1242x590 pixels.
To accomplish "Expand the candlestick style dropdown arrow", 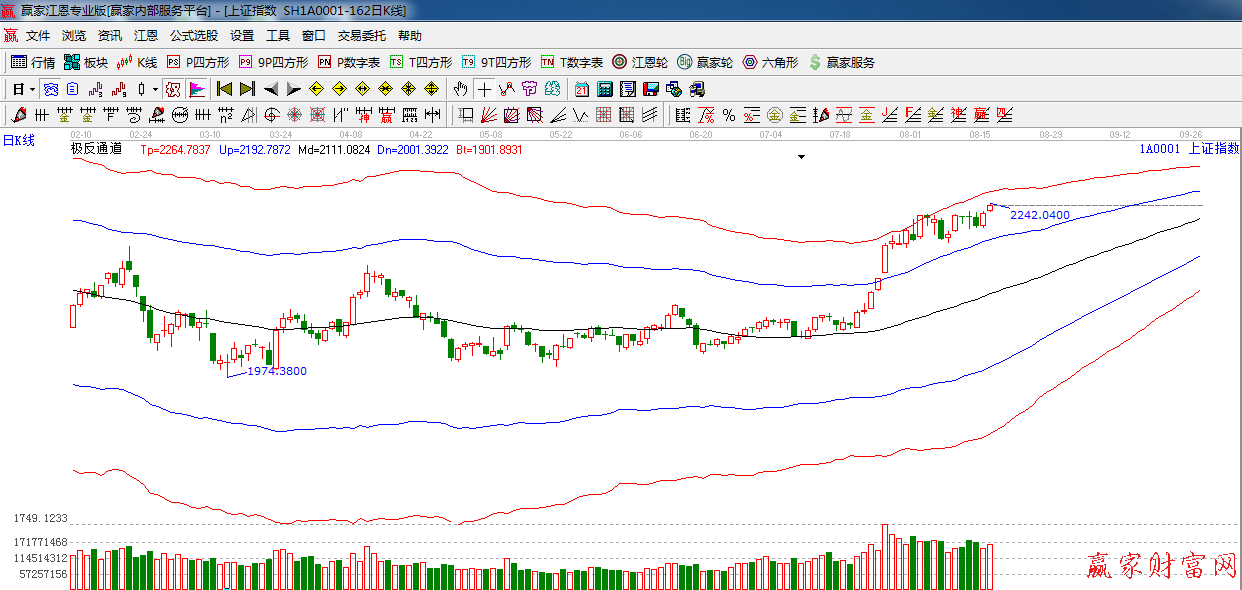I will (155, 89).
